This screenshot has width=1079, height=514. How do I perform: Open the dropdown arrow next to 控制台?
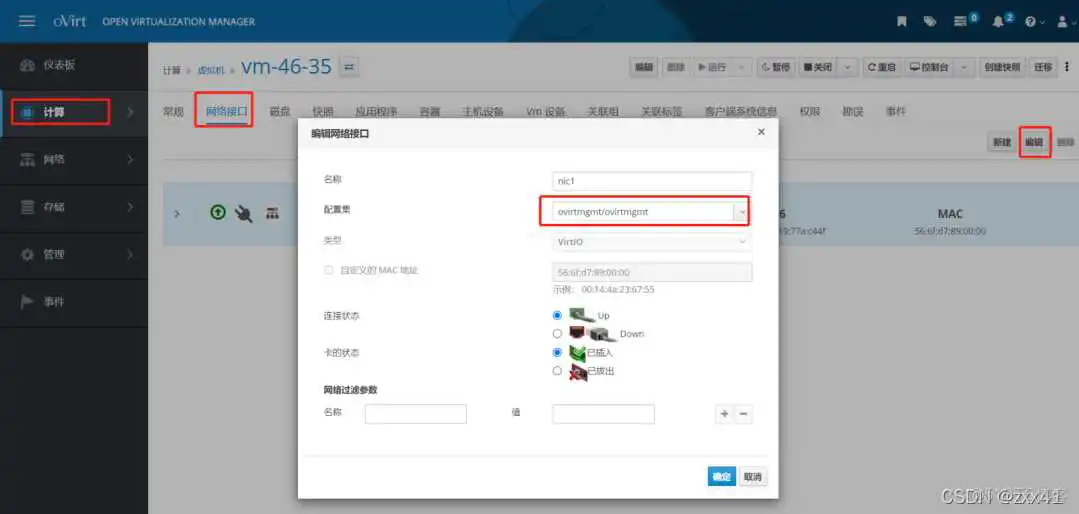pos(964,67)
